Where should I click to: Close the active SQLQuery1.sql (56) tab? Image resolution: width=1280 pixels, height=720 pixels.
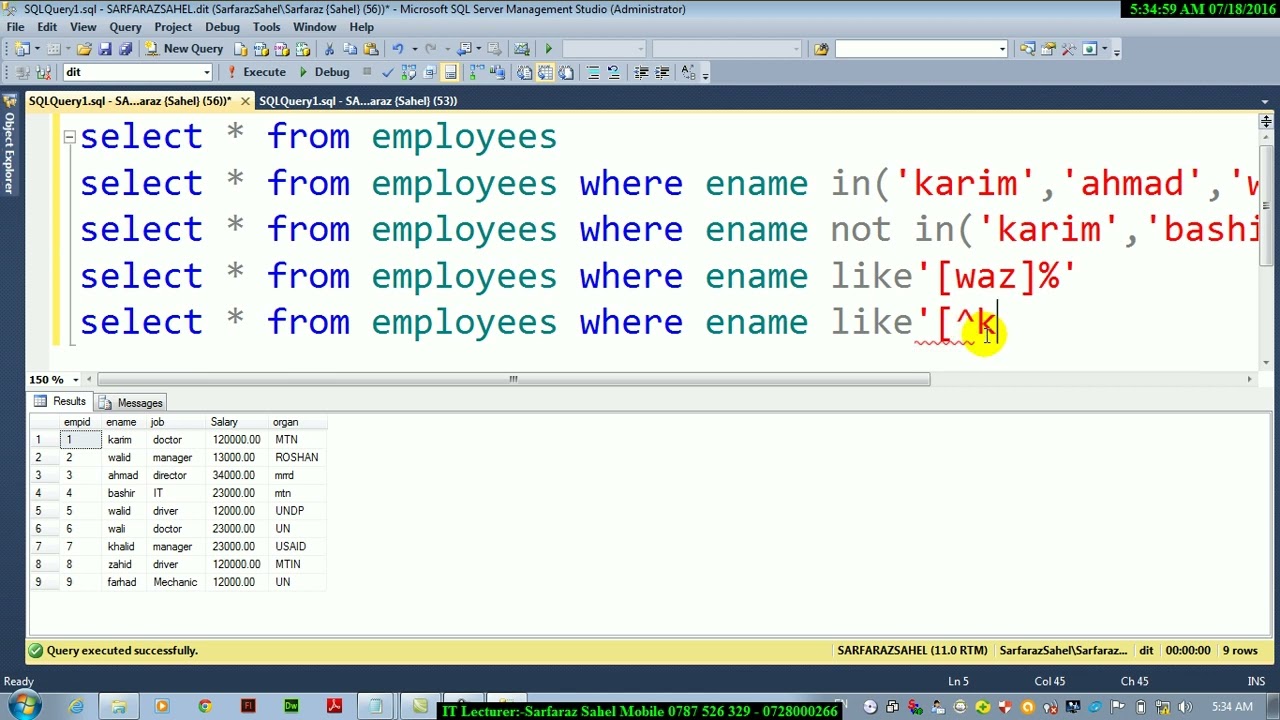pyautogui.click(x=245, y=101)
